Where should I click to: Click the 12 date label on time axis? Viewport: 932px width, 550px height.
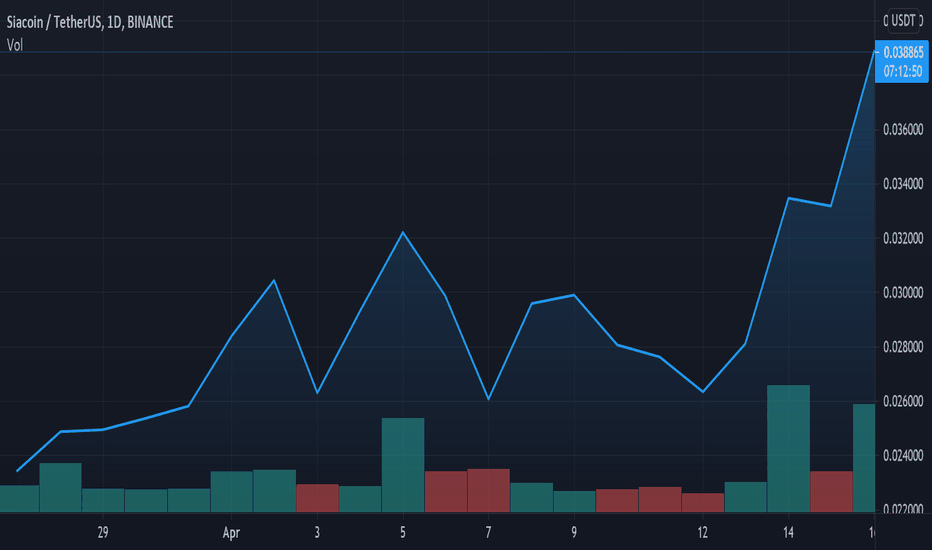[703, 532]
